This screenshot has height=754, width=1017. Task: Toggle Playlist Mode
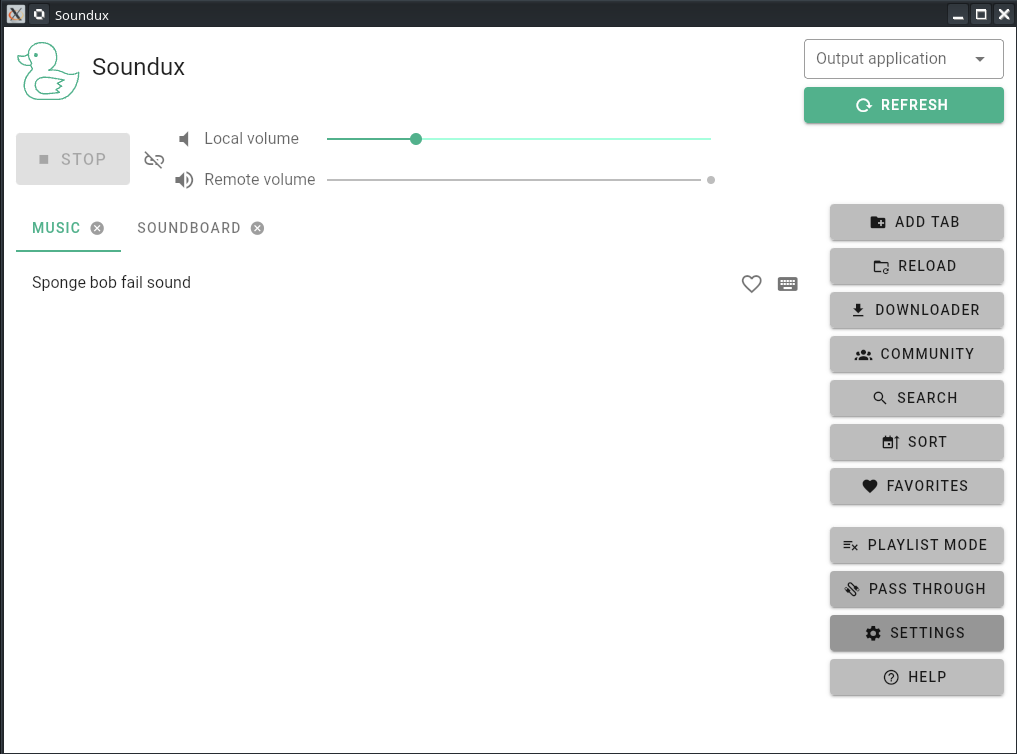(916, 545)
